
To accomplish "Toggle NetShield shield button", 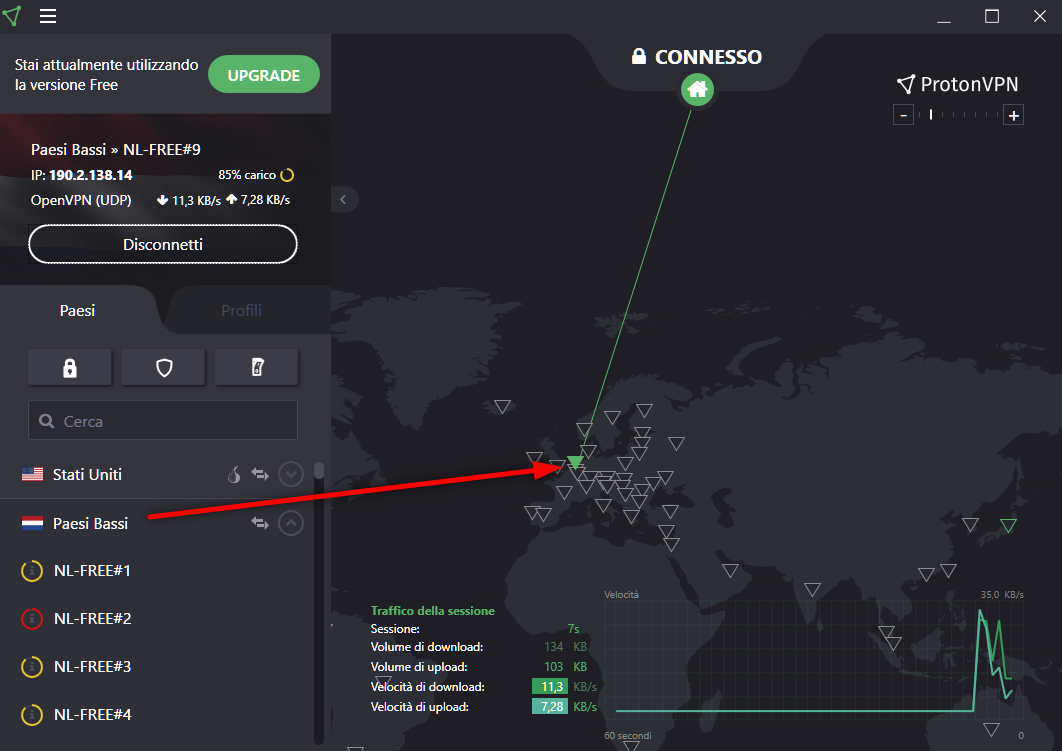I will tap(164, 367).
